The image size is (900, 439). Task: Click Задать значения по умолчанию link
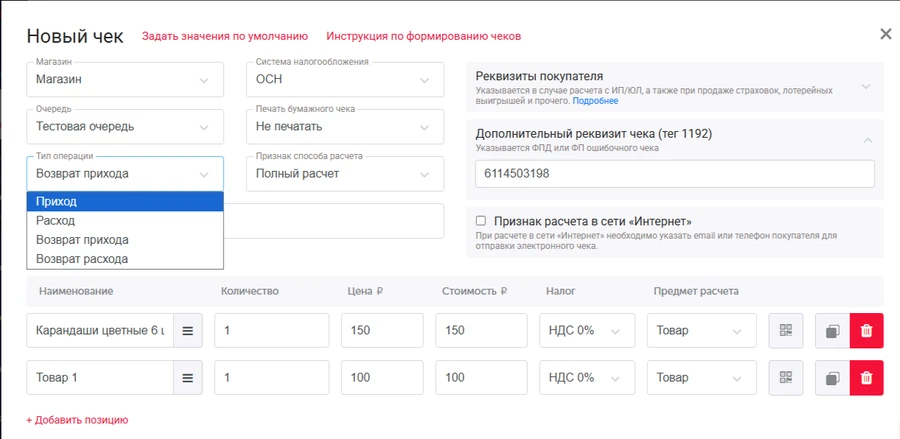click(225, 36)
